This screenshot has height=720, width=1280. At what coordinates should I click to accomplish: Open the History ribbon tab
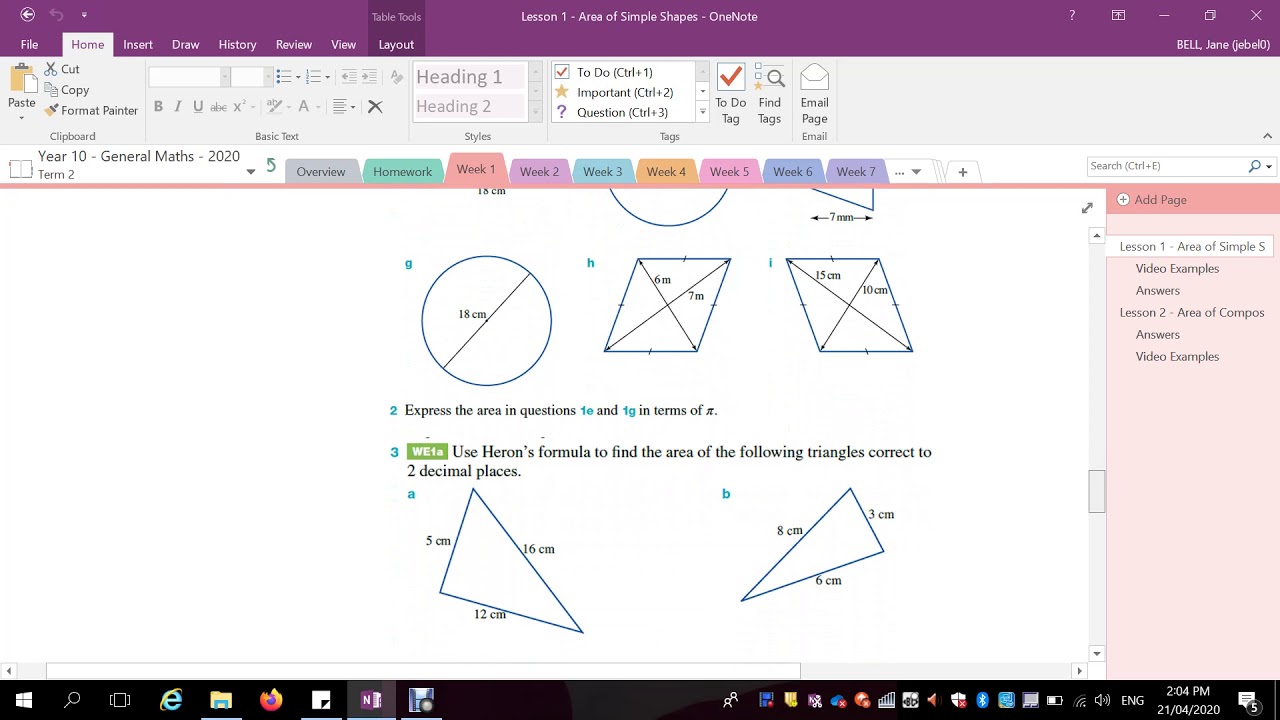click(237, 44)
